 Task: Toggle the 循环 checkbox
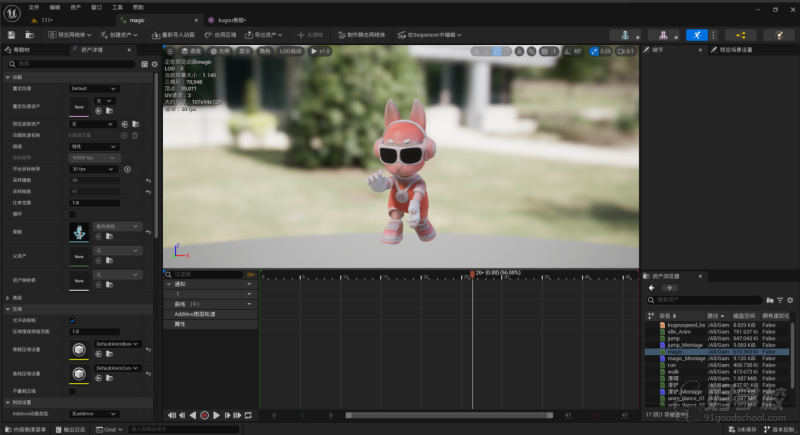click(72, 213)
